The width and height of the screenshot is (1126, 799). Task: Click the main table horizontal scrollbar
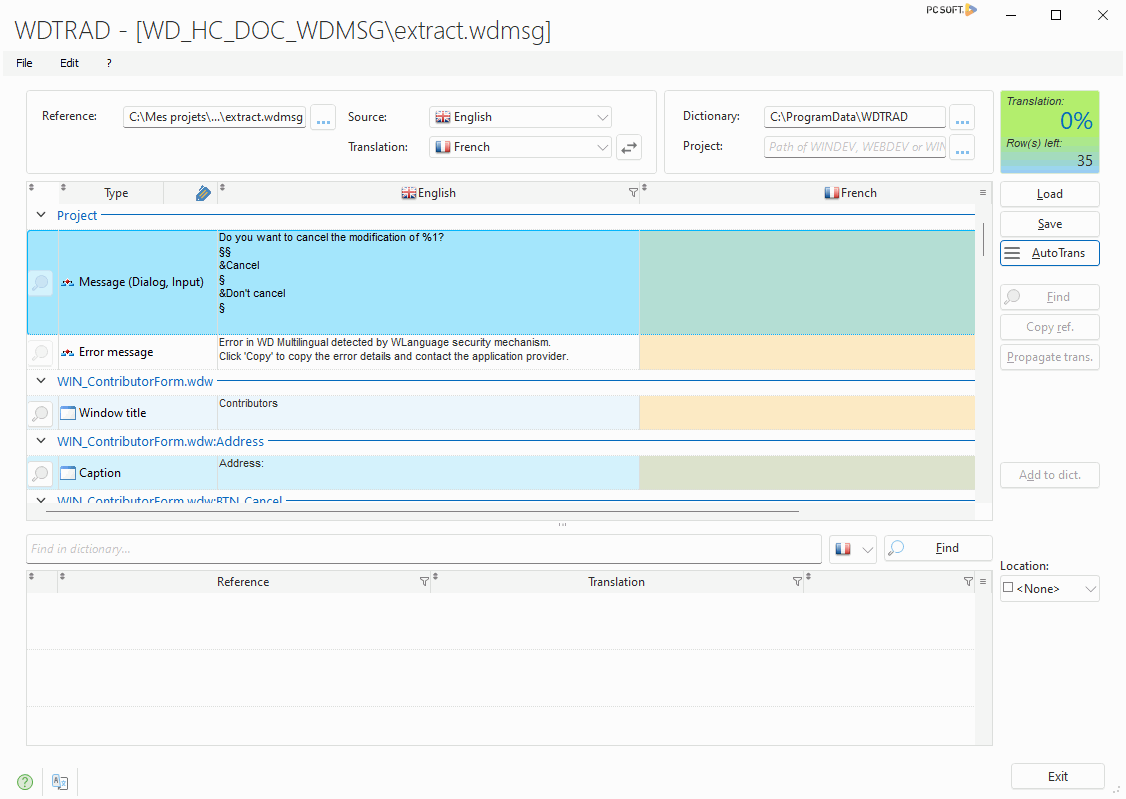pos(422,511)
